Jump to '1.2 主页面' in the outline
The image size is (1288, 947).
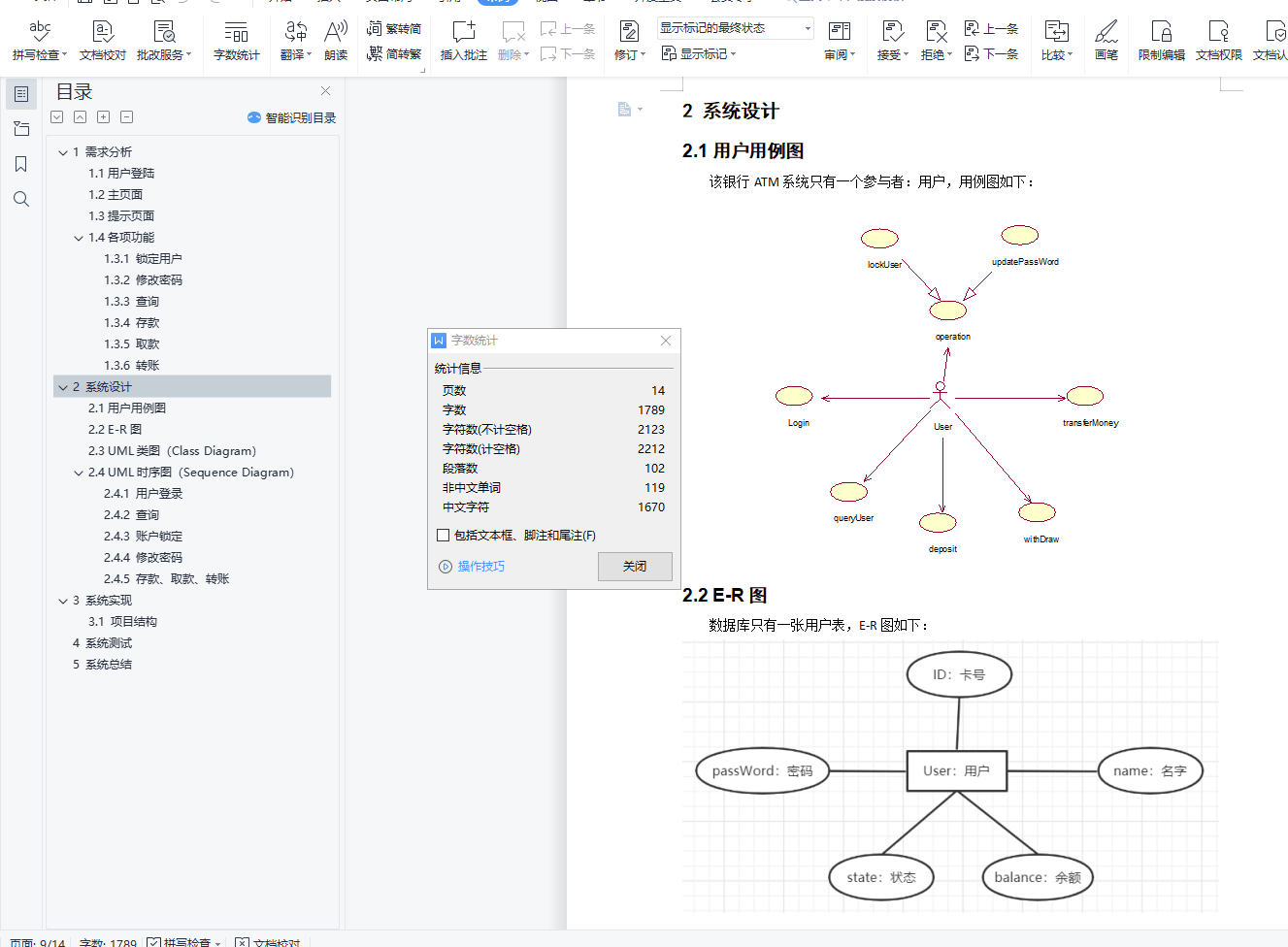[x=116, y=195]
